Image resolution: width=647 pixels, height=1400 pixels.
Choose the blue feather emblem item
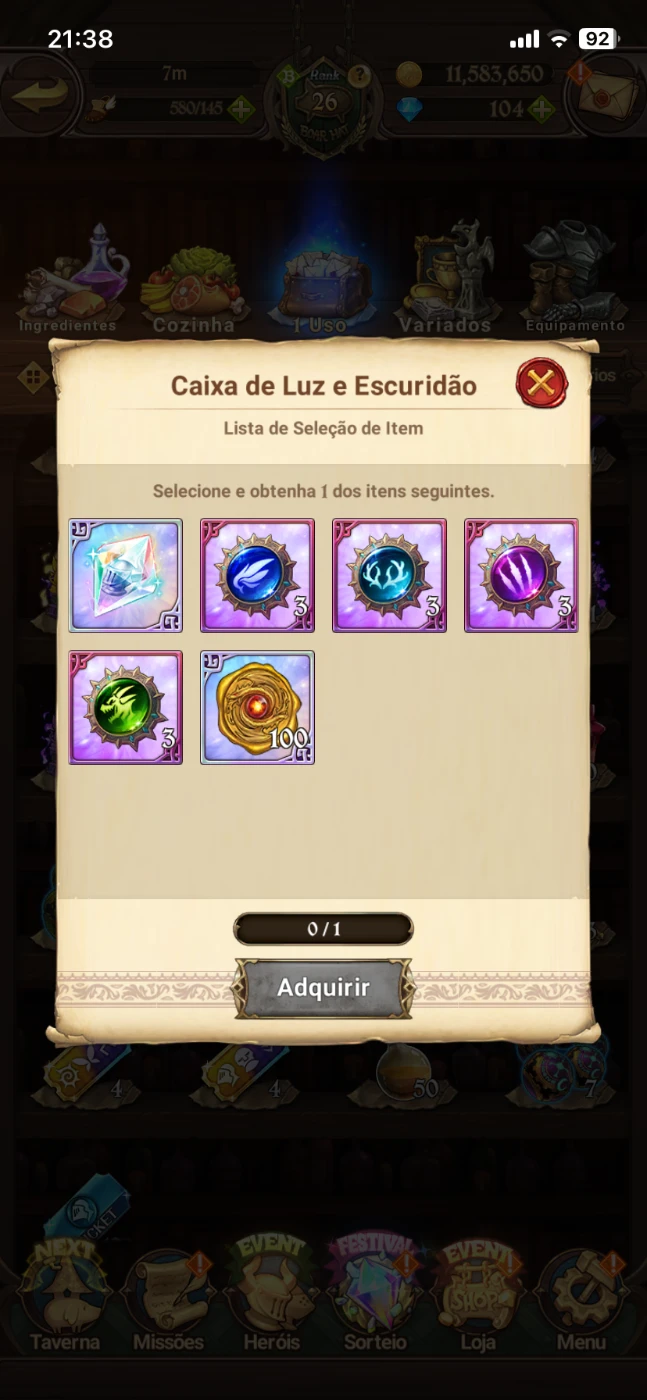[257, 575]
